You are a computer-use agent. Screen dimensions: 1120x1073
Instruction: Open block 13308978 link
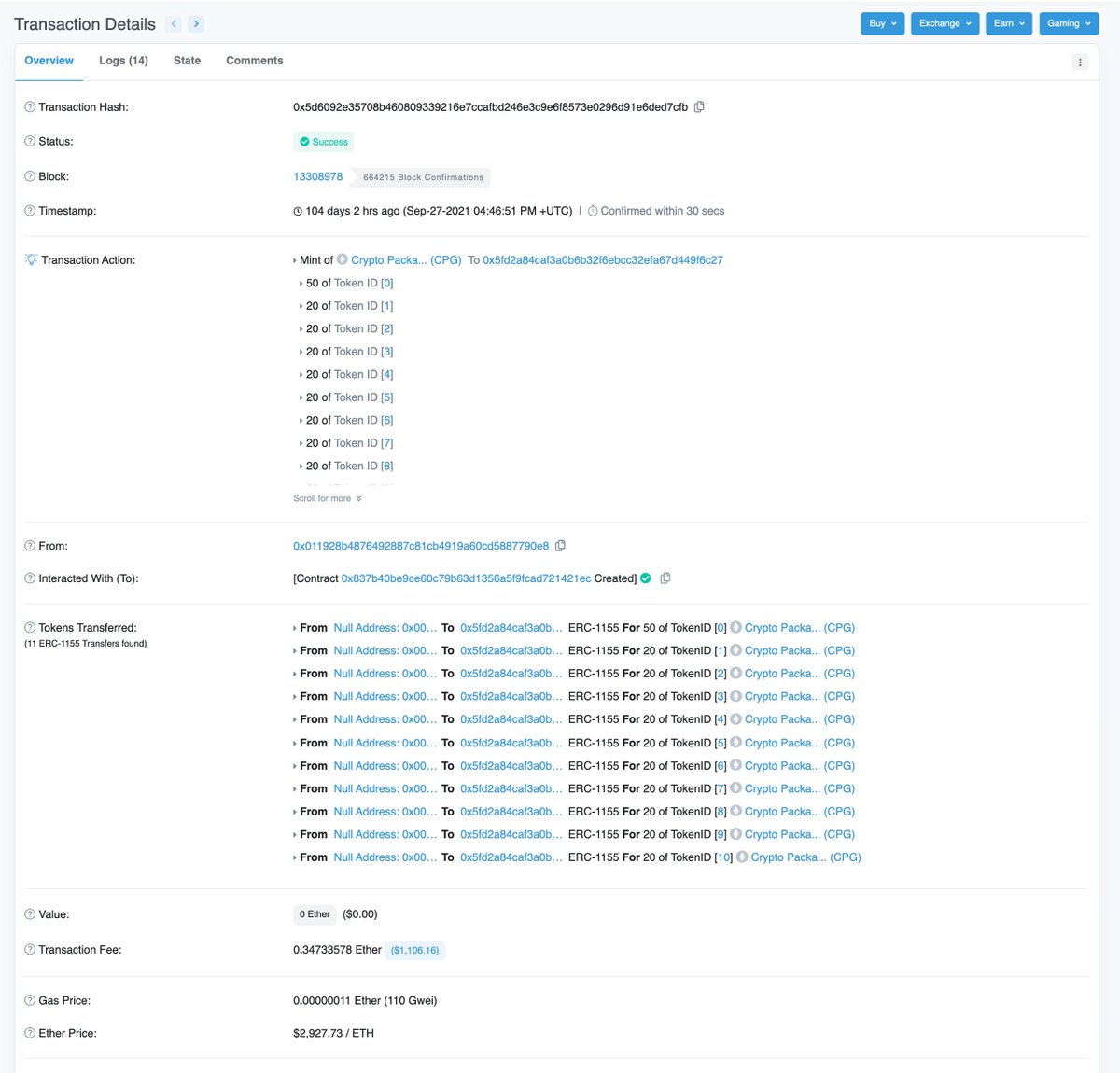pos(317,176)
